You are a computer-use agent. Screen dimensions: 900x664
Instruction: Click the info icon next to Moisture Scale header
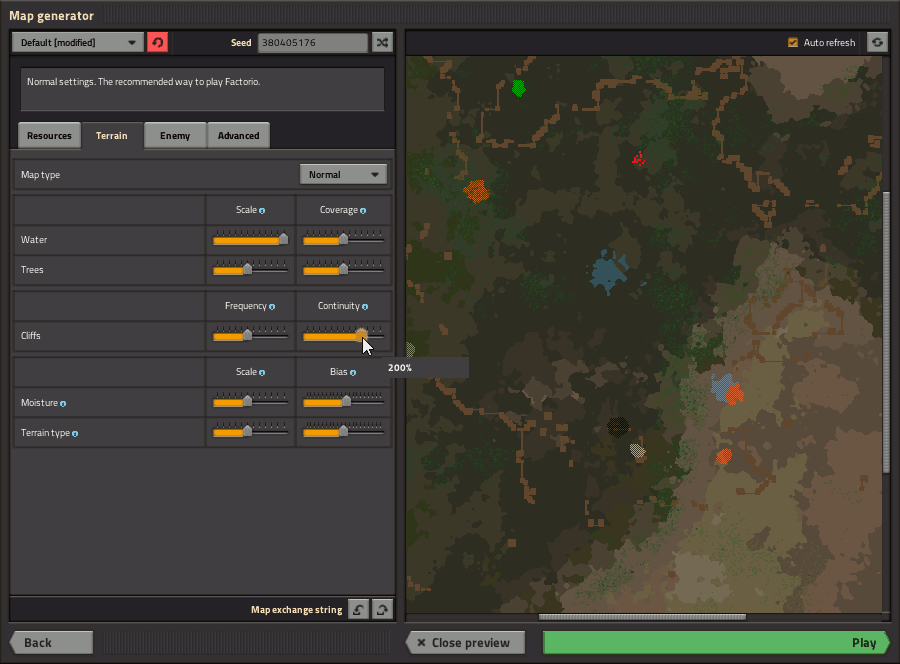coord(262,372)
